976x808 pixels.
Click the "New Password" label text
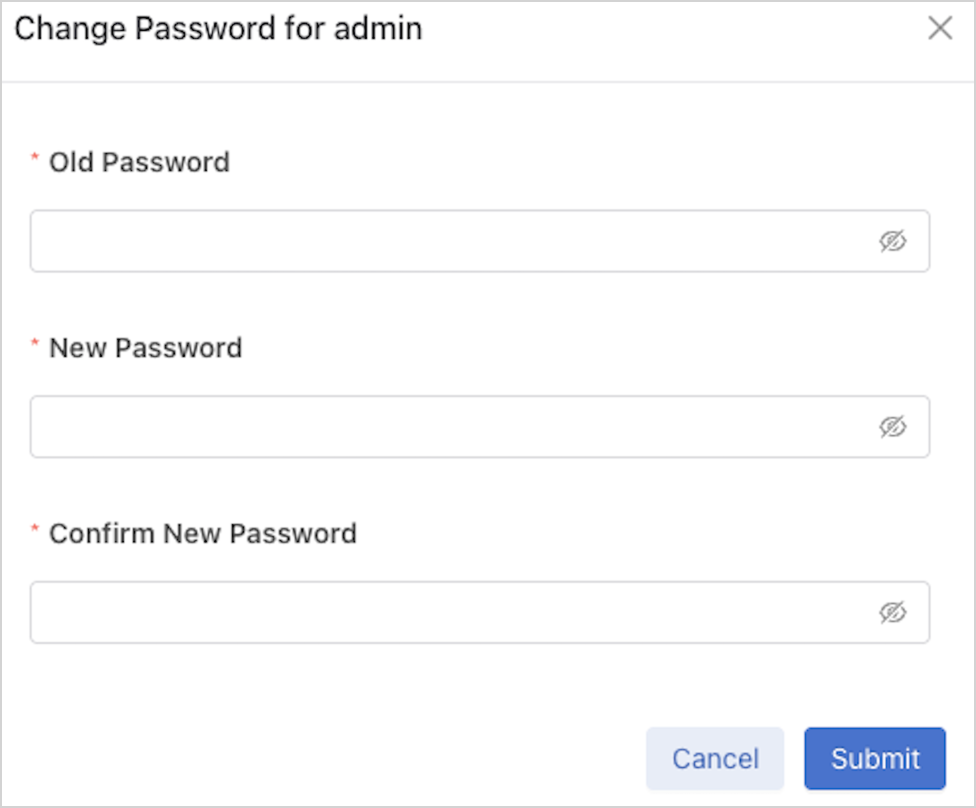click(x=145, y=348)
